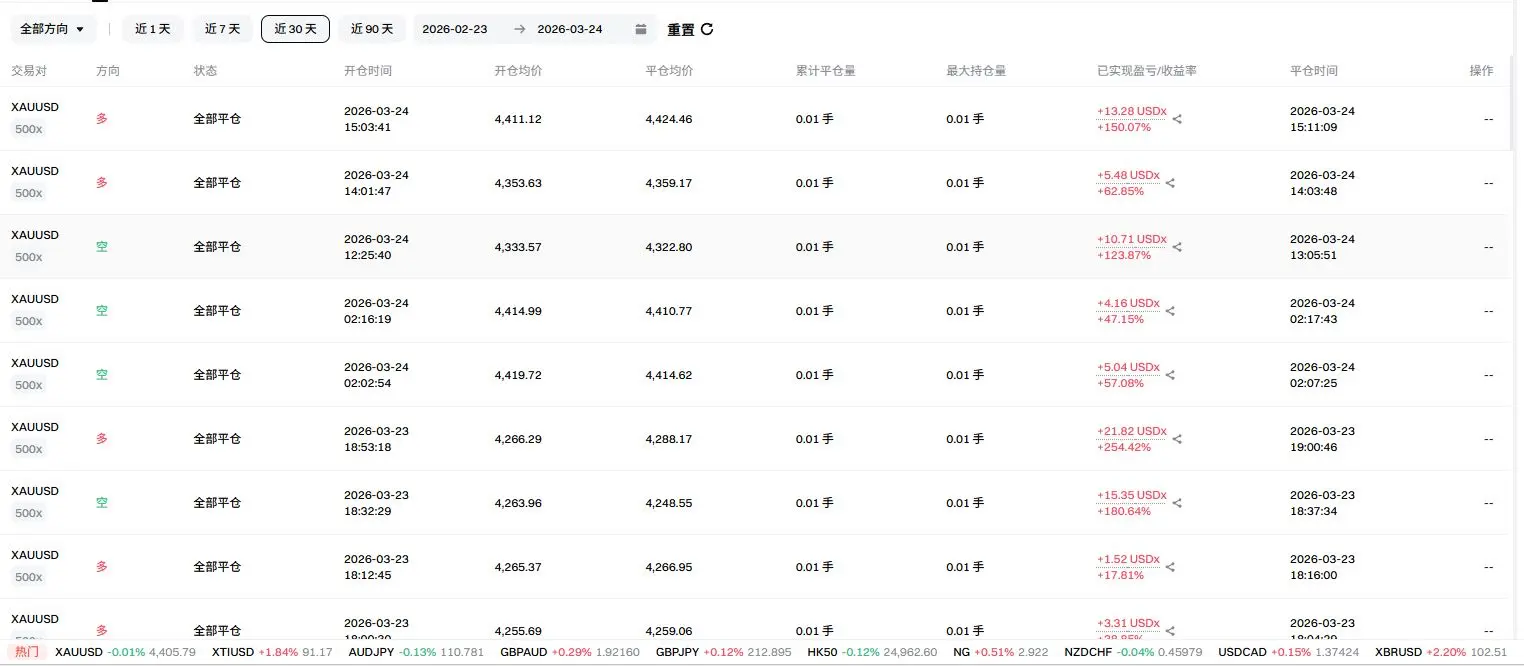Click open time 2026-03-23 18:53:18

[x=376, y=439]
